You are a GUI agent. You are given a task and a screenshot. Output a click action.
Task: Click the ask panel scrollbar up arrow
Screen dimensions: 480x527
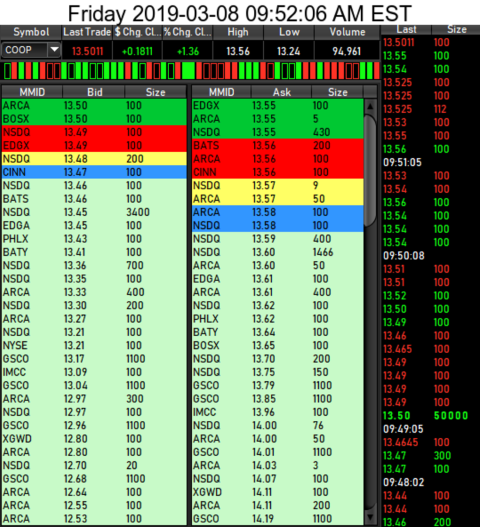(370, 106)
